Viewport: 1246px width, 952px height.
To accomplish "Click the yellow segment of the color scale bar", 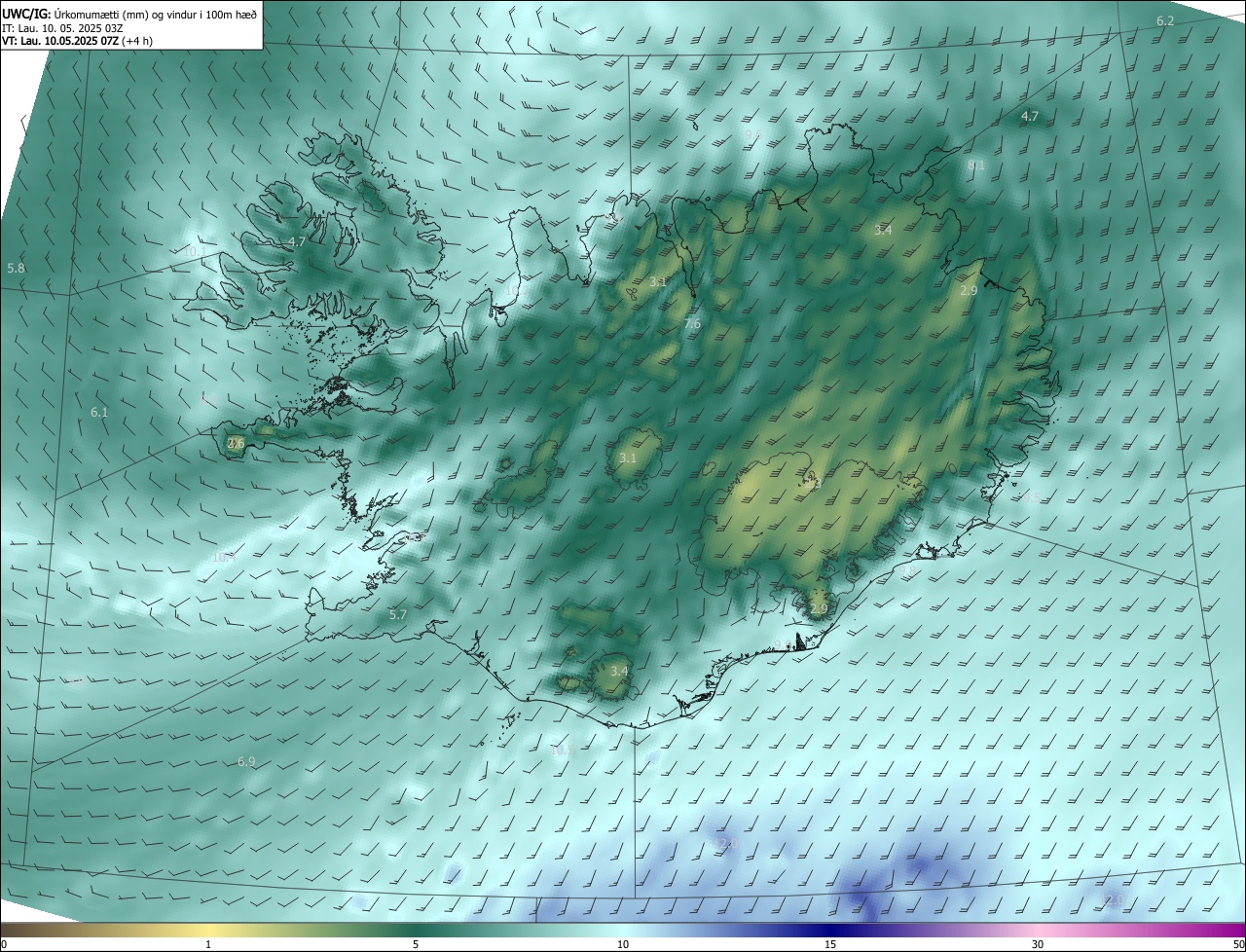I will 208,929.
